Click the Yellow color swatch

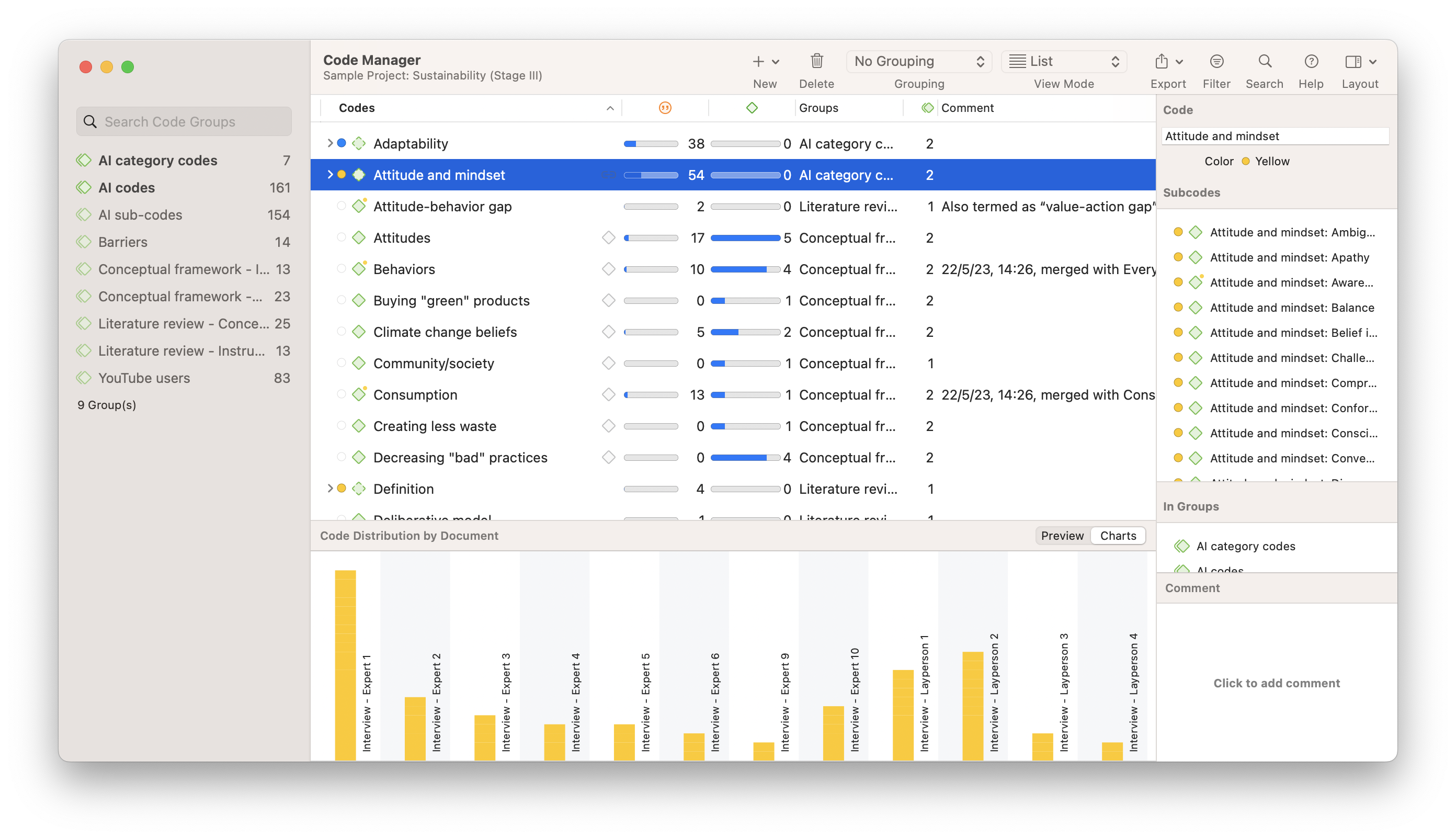coord(1246,161)
